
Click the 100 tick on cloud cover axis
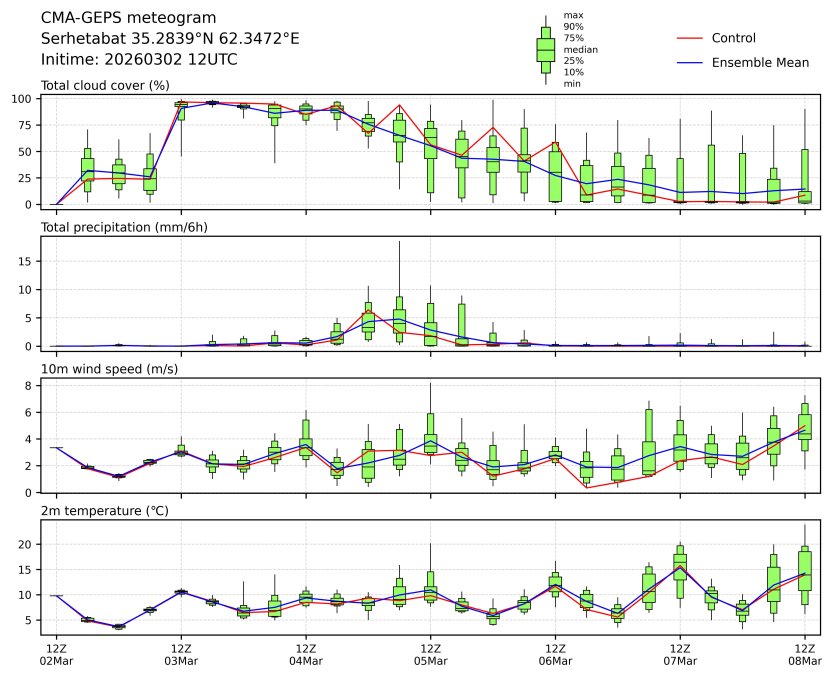click(x=26, y=99)
